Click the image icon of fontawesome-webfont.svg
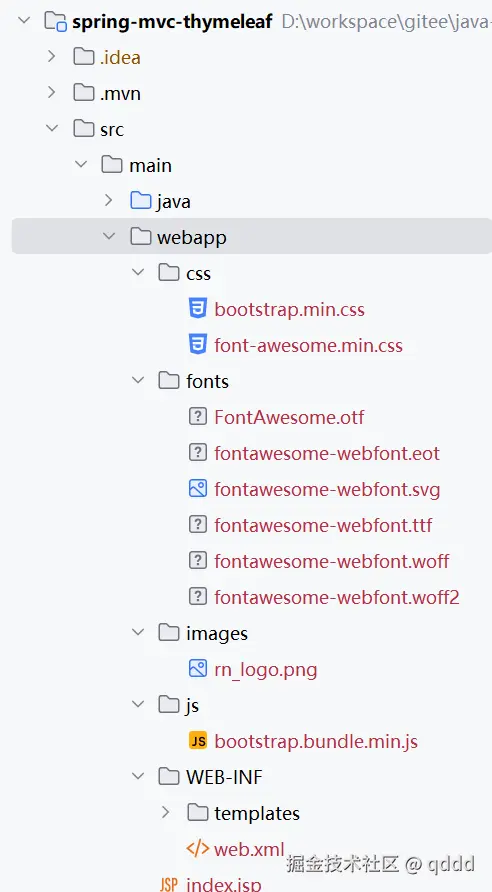 coord(197,489)
